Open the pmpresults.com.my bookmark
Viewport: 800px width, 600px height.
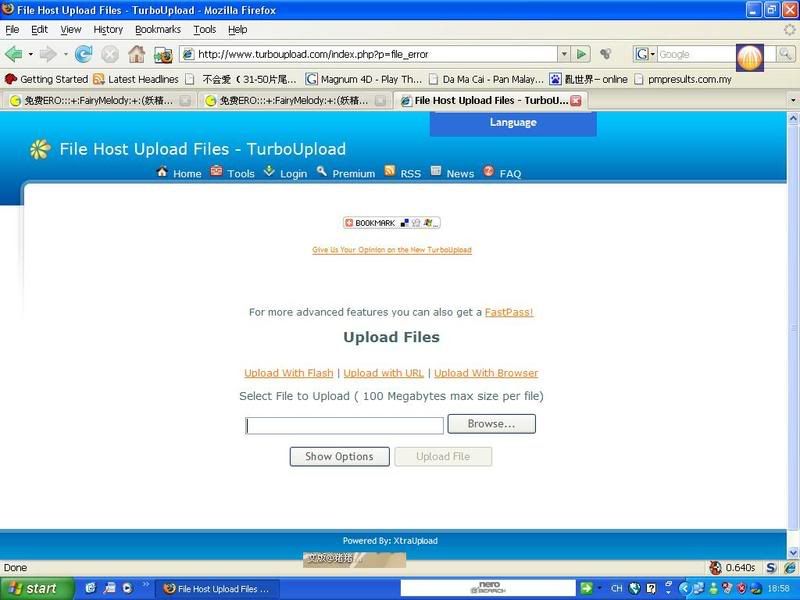click(683, 79)
